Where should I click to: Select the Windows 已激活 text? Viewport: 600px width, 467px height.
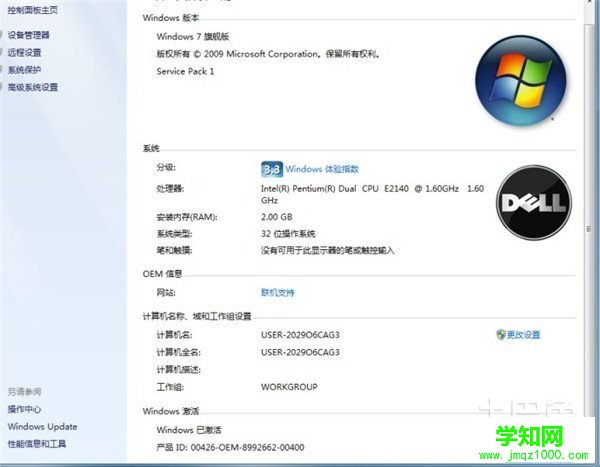pos(189,430)
